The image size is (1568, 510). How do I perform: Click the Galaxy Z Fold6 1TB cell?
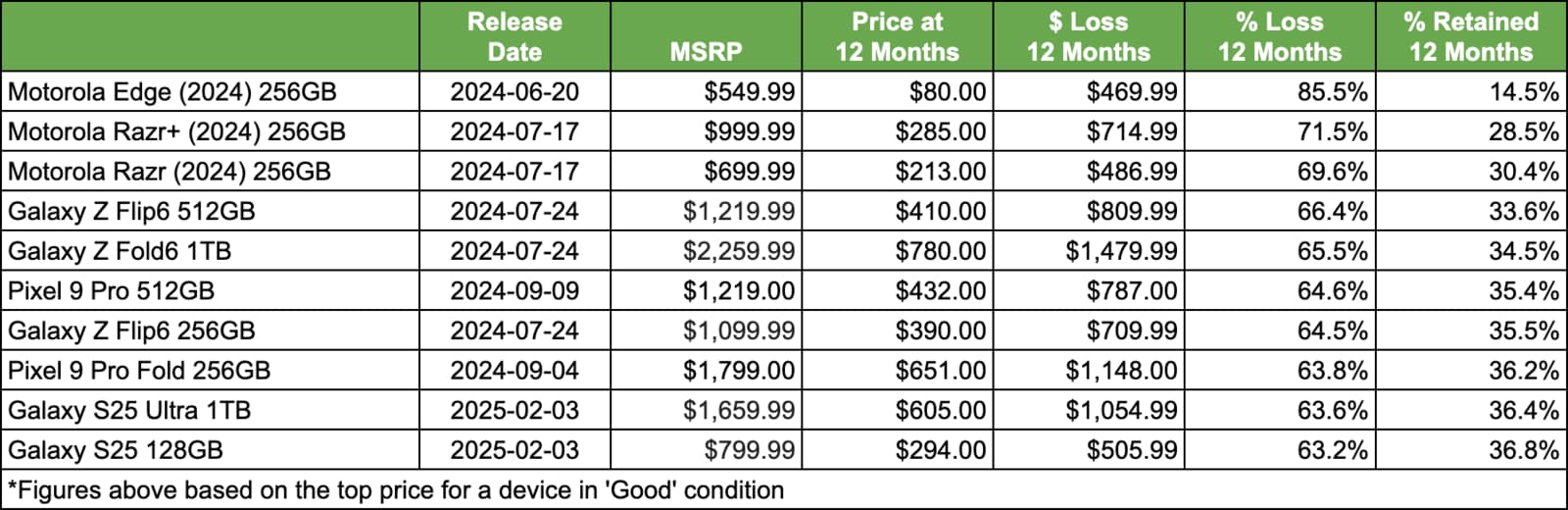[x=210, y=251]
